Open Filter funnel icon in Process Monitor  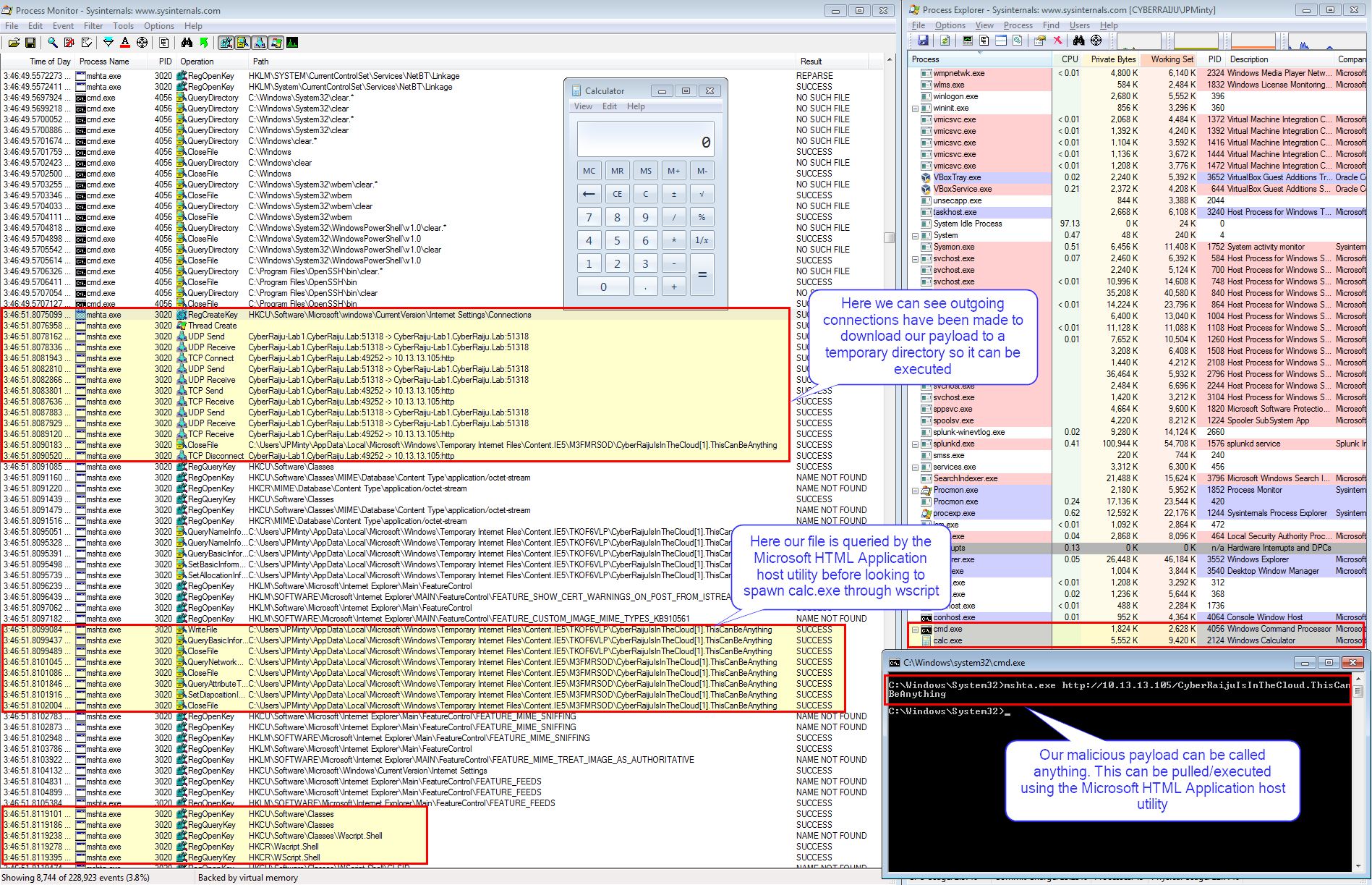click(108, 43)
